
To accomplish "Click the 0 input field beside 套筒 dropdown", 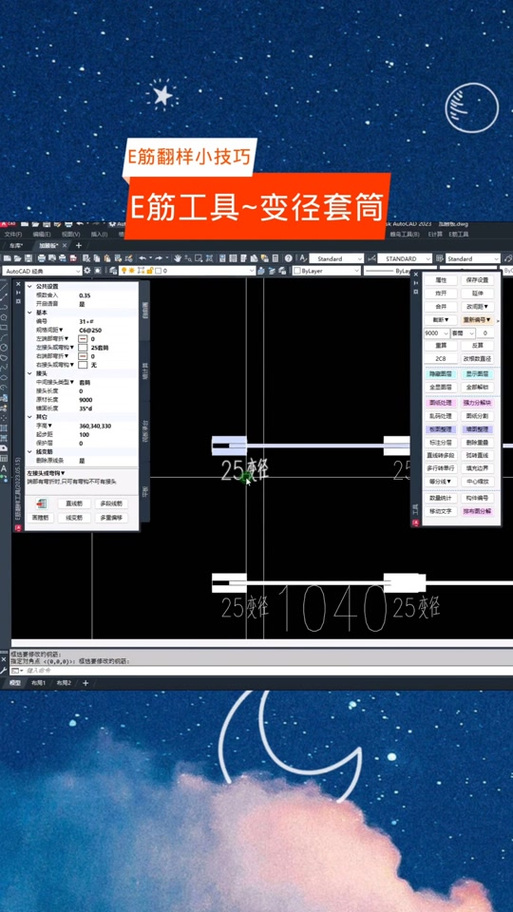I will click(x=485, y=333).
